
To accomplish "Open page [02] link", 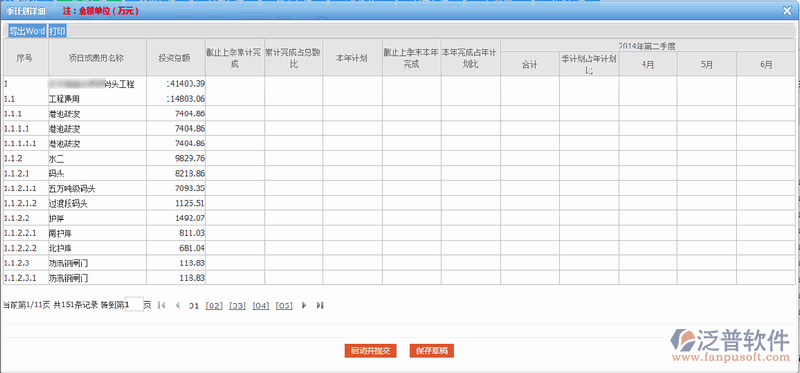I will [214, 306].
